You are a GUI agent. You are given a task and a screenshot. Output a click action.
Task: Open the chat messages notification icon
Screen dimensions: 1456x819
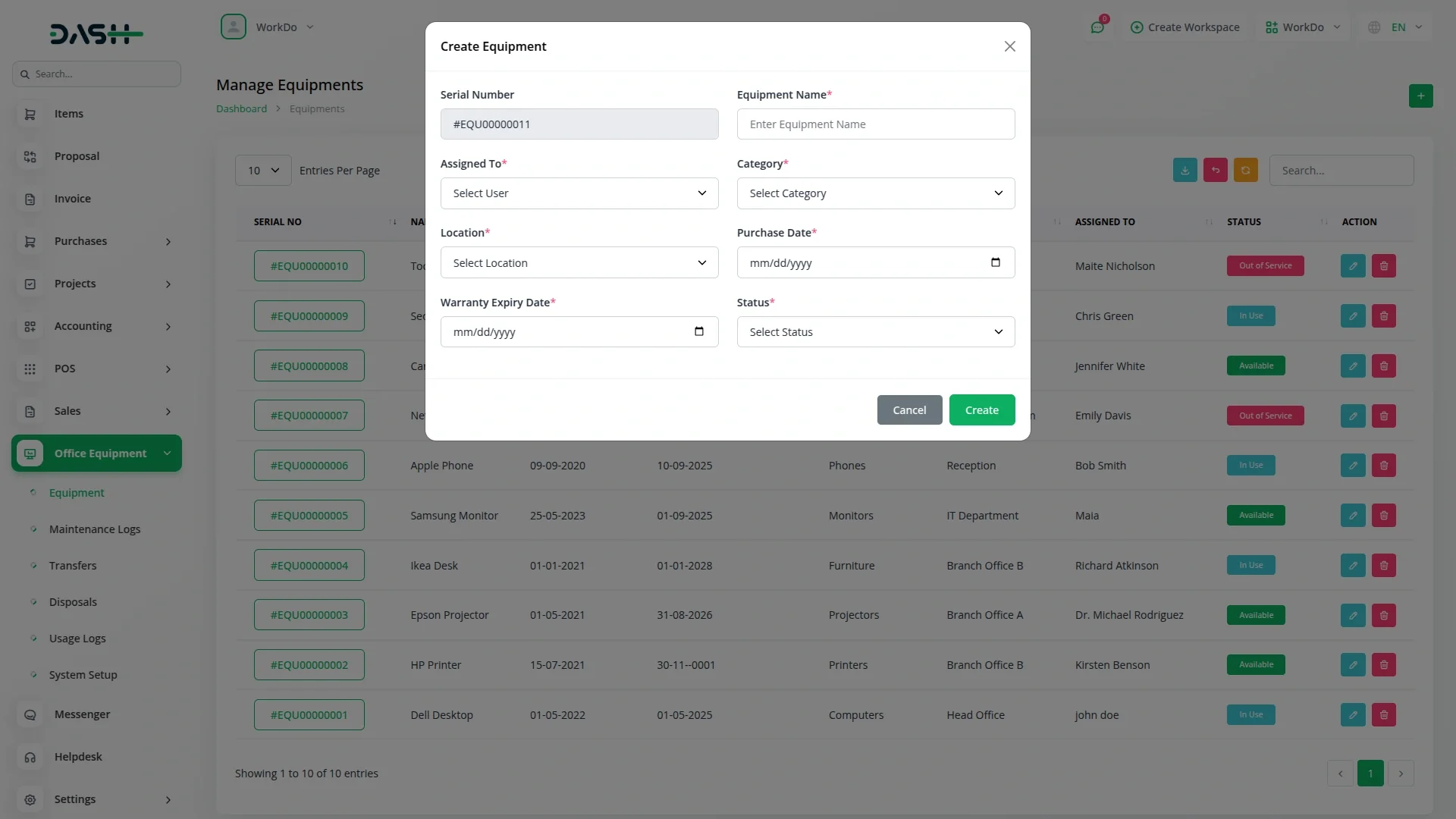tap(1097, 27)
